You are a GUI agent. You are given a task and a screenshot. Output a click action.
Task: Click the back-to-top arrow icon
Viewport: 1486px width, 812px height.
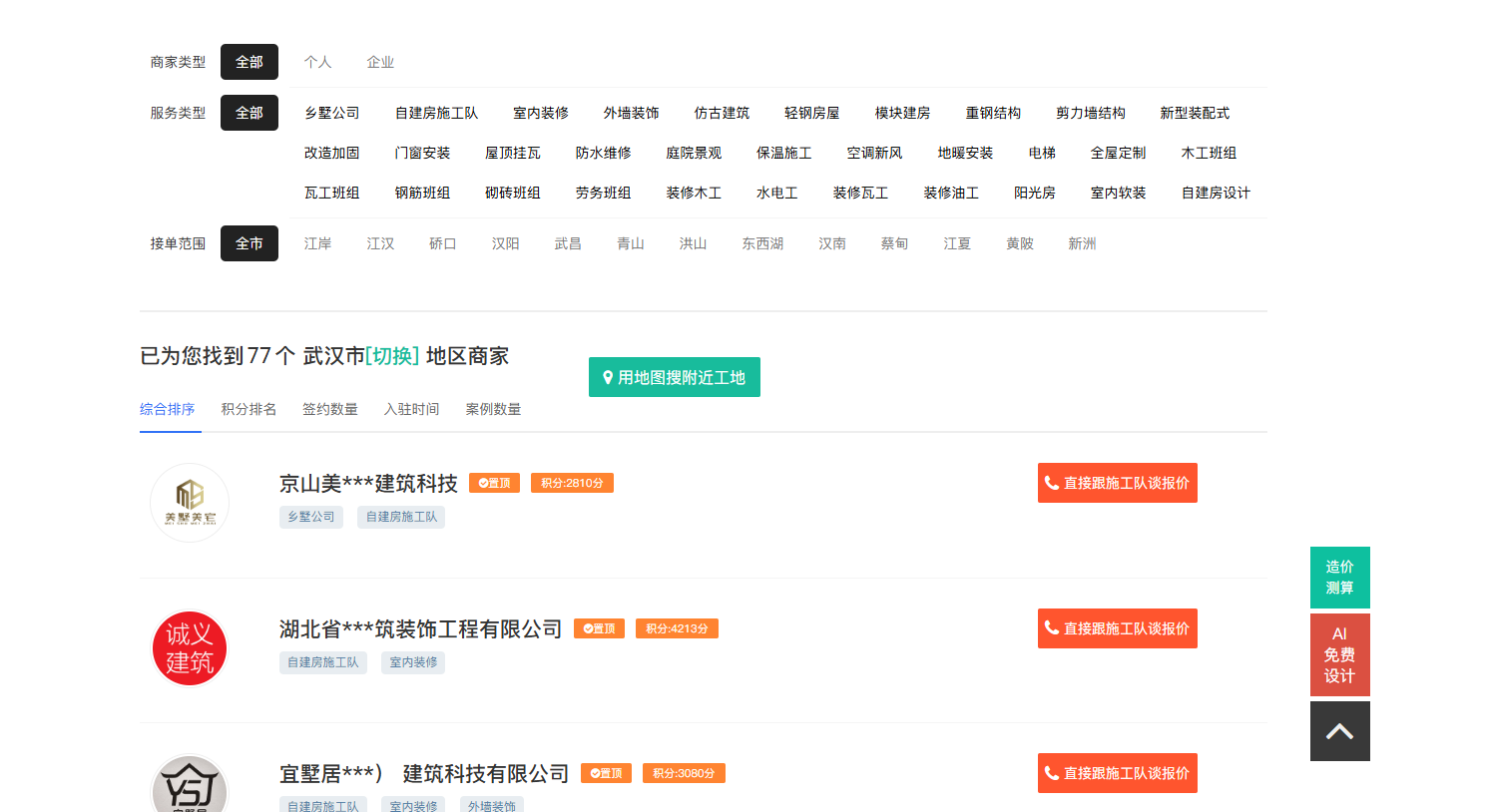coord(1339,731)
